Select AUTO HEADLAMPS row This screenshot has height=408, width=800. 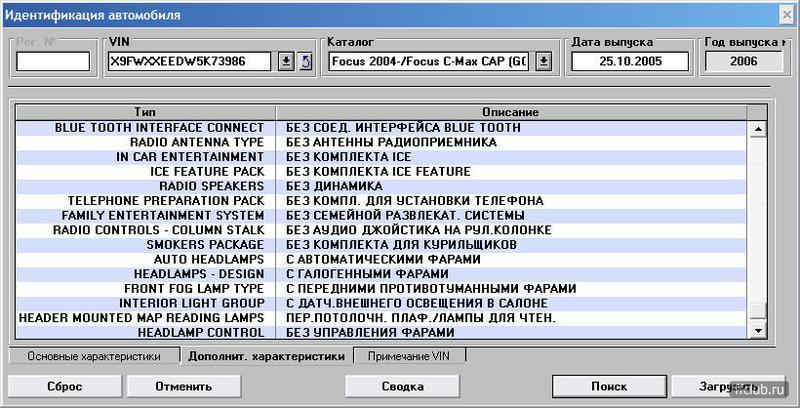[383, 260]
